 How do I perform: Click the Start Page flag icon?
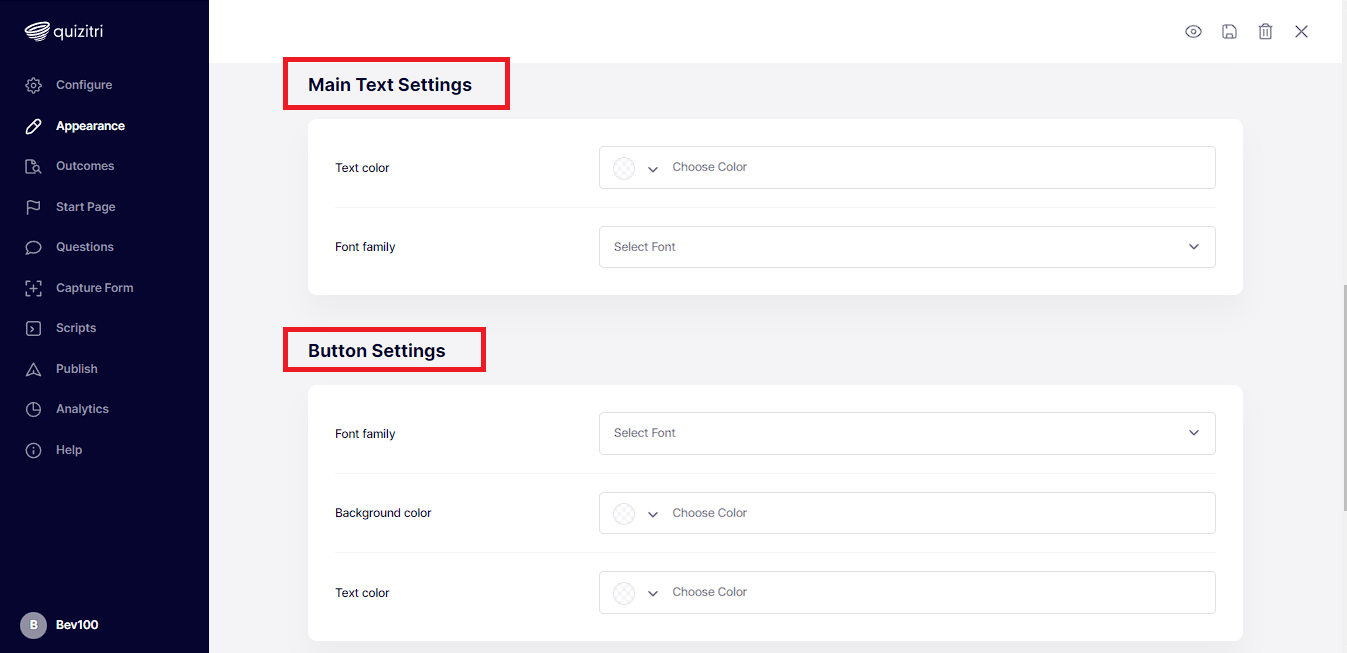(x=34, y=207)
